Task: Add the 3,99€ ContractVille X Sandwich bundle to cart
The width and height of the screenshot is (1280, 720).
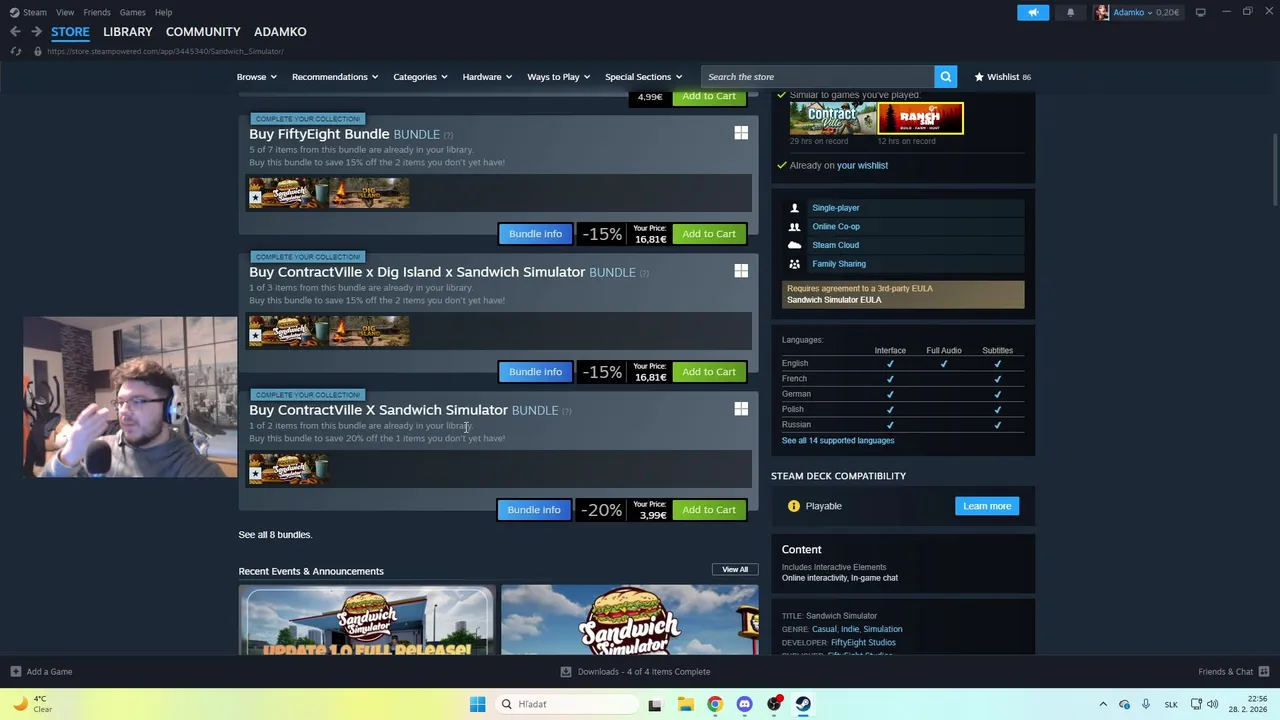Action: click(x=709, y=510)
